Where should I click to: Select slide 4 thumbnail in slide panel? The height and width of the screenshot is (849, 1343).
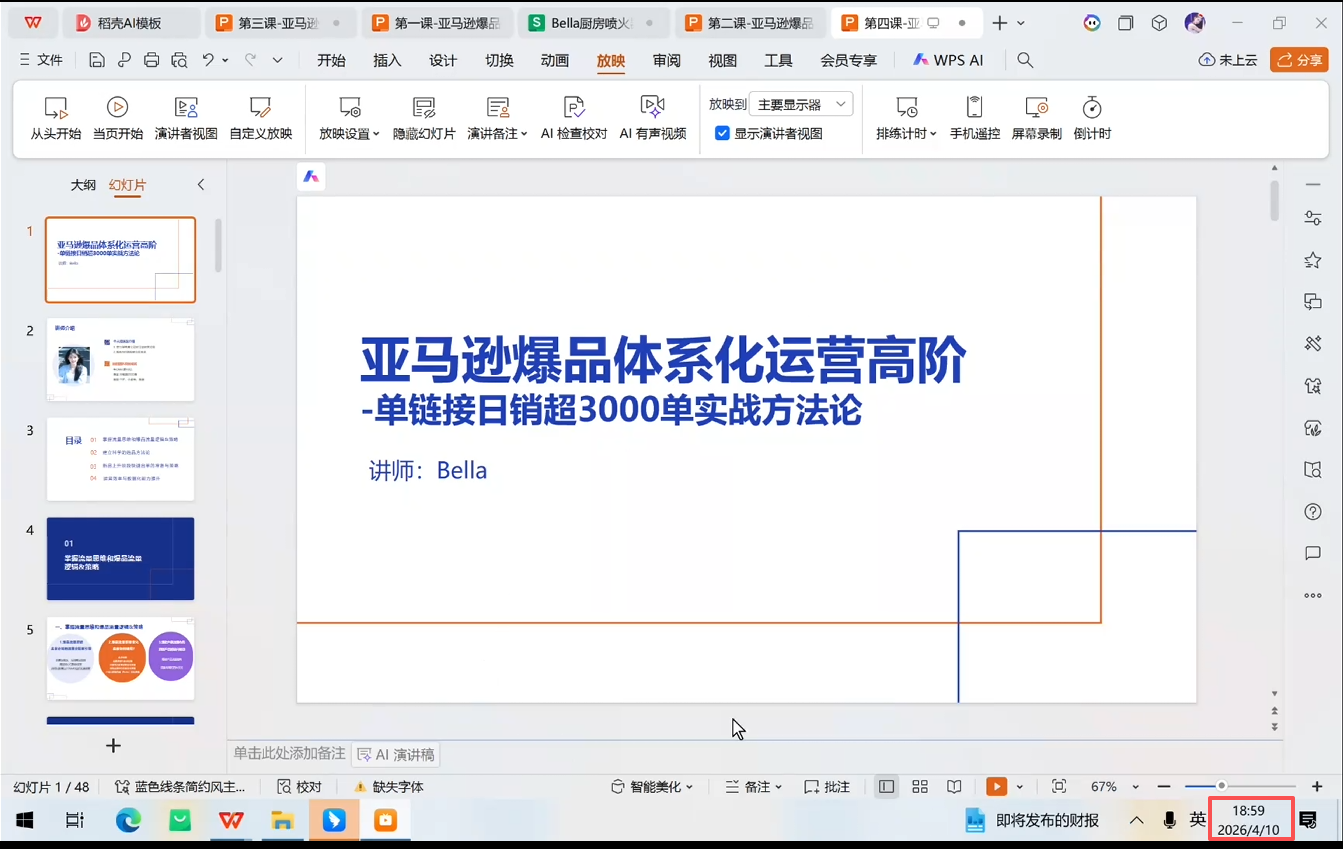[120, 558]
